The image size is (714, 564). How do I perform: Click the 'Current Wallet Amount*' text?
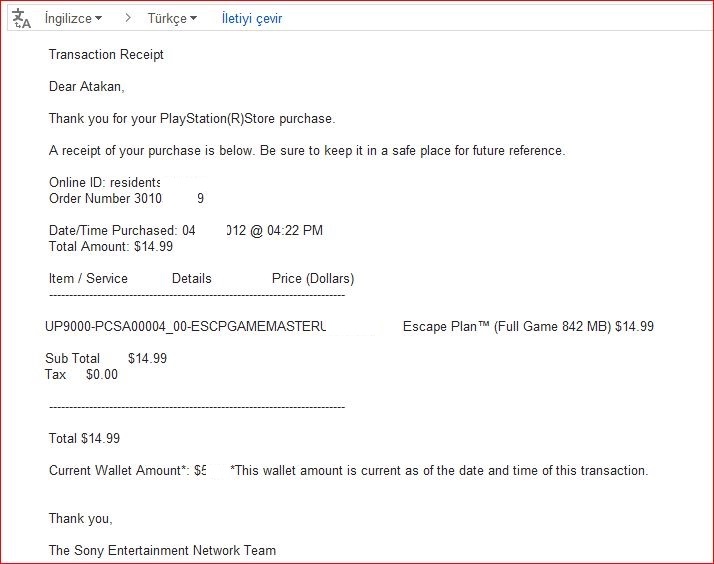pos(119,471)
